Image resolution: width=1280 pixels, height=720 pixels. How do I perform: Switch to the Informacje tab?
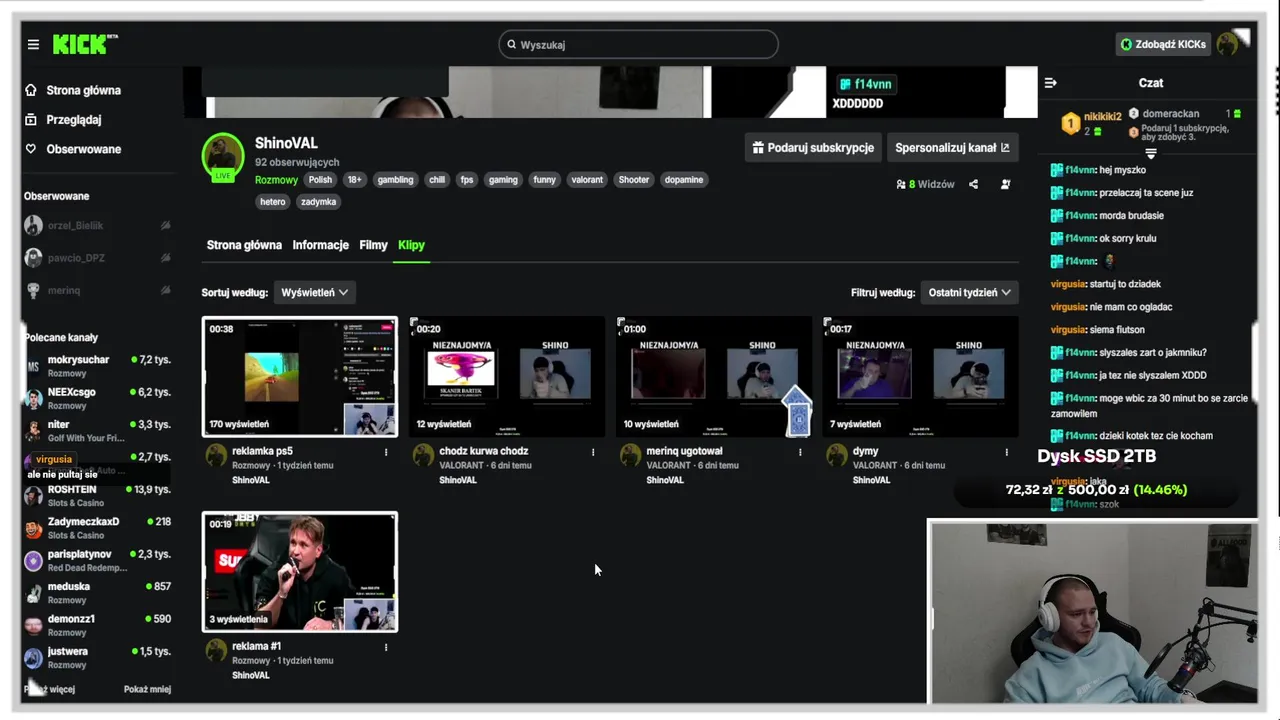[x=320, y=245]
